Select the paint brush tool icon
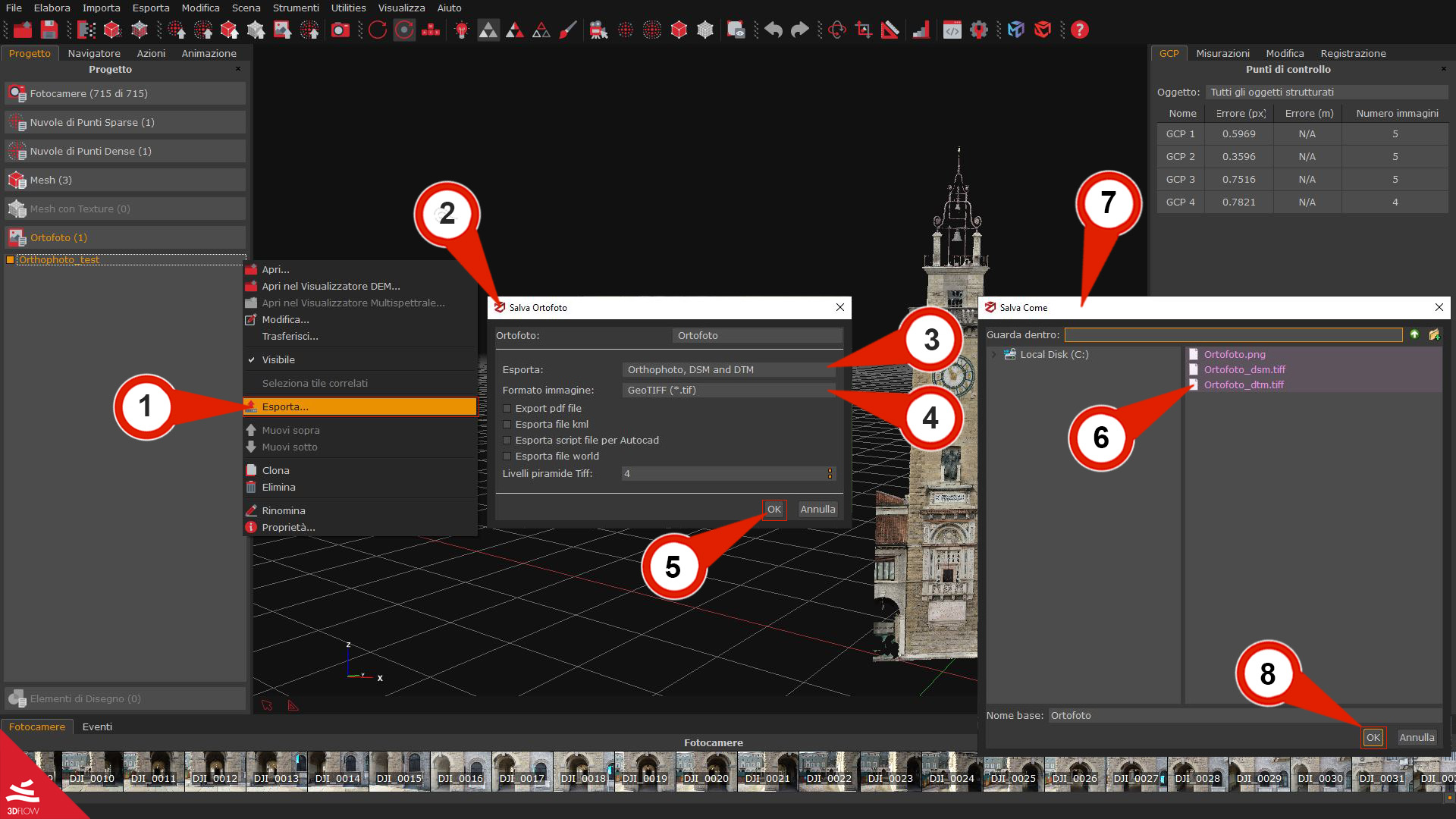Image resolution: width=1456 pixels, height=819 pixels. coord(568,30)
